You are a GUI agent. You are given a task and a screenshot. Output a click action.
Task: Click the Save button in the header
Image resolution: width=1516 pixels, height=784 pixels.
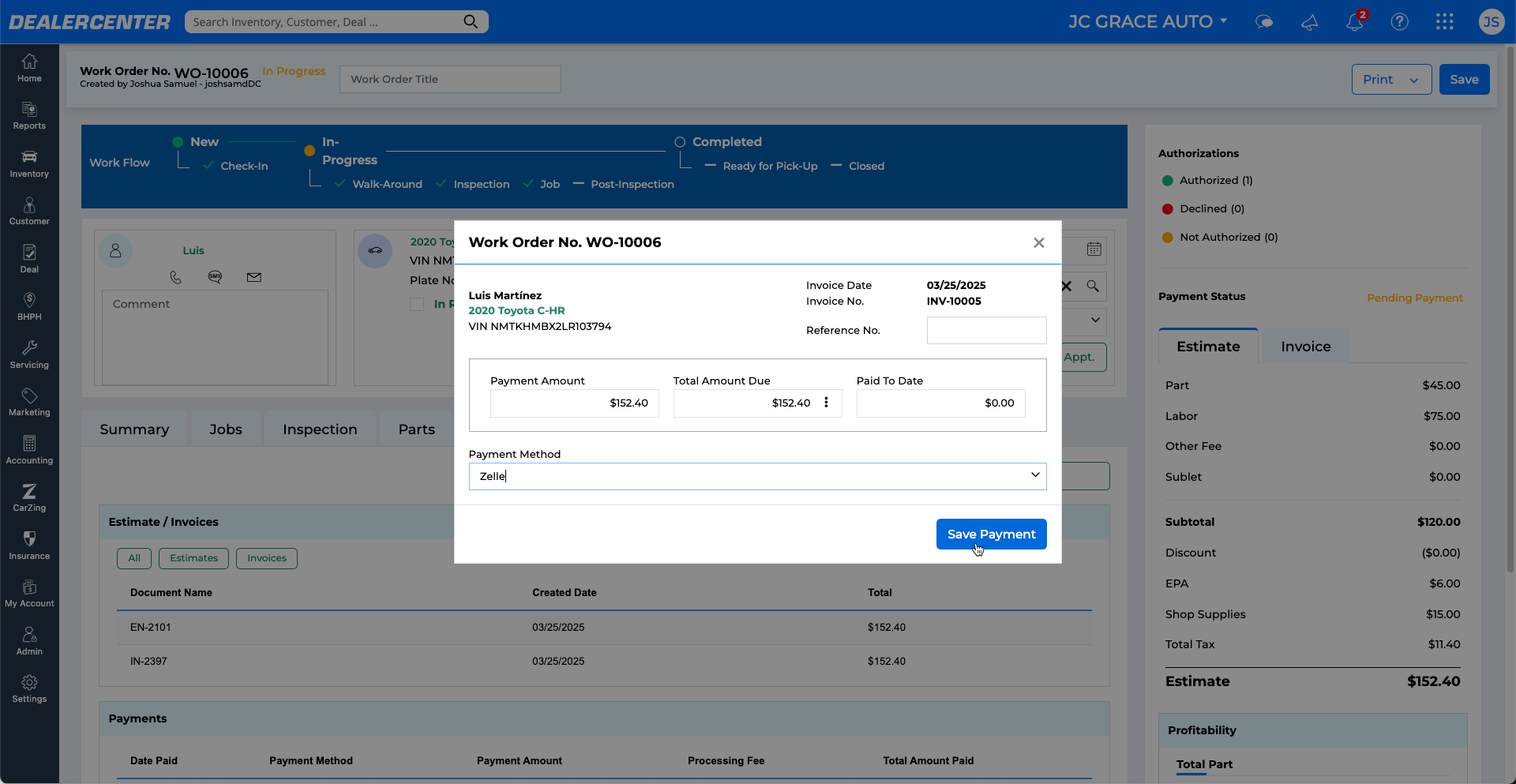click(1464, 80)
